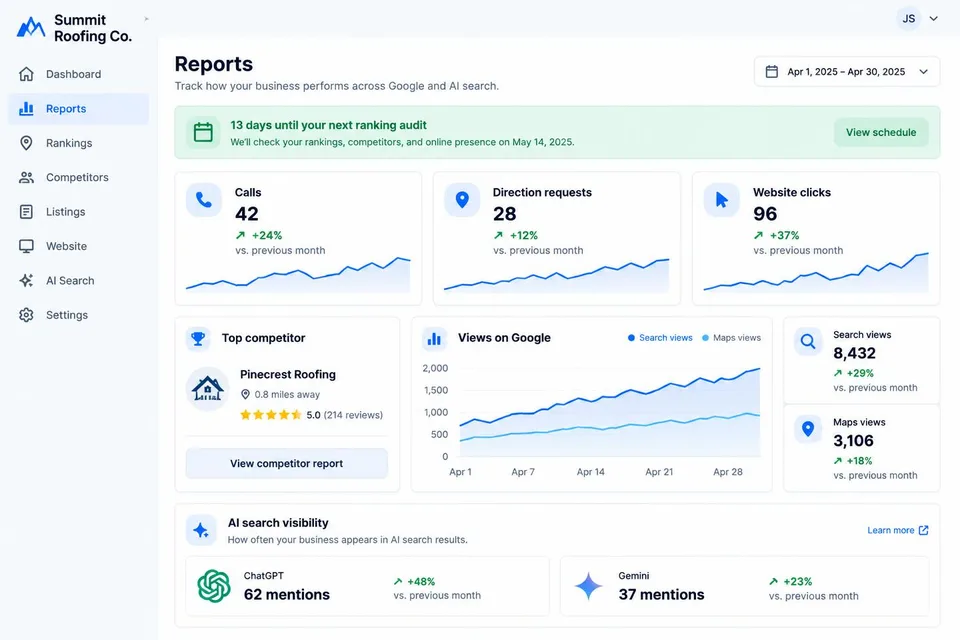
Task: Open Listings from the sidebar menu
Action: [x=78, y=212]
